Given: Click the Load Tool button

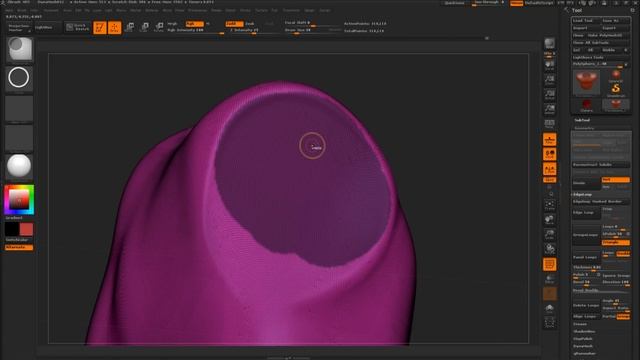Looking at the screenshot, I should pos(586,20).
